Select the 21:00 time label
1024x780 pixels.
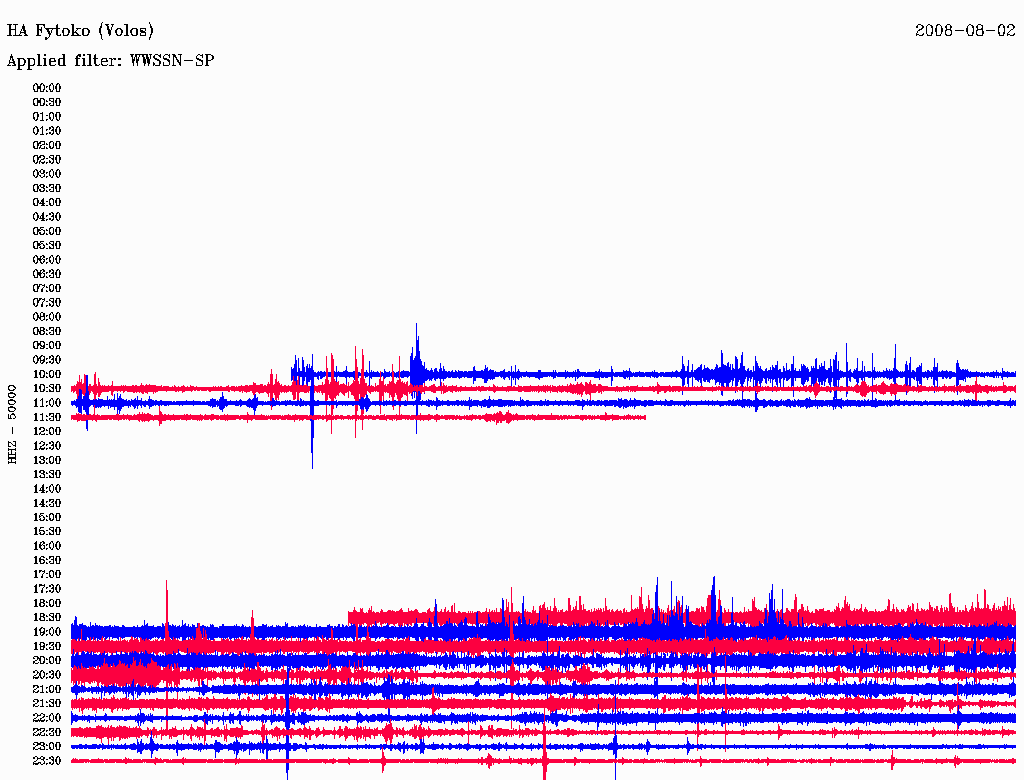(x=47, y=689)
